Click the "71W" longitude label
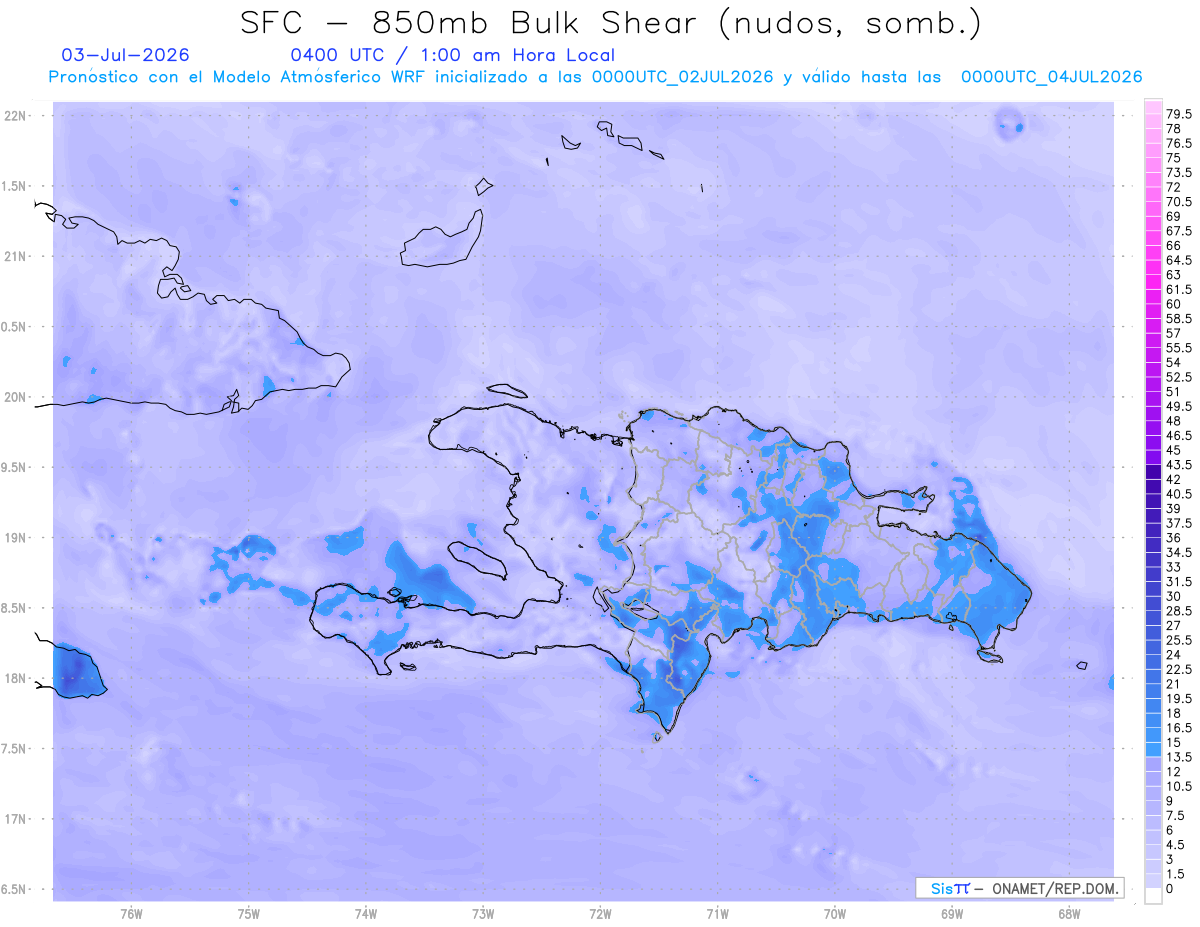Image resolution: width=1200 pixels, height=927 pixels. click(717, 914)
